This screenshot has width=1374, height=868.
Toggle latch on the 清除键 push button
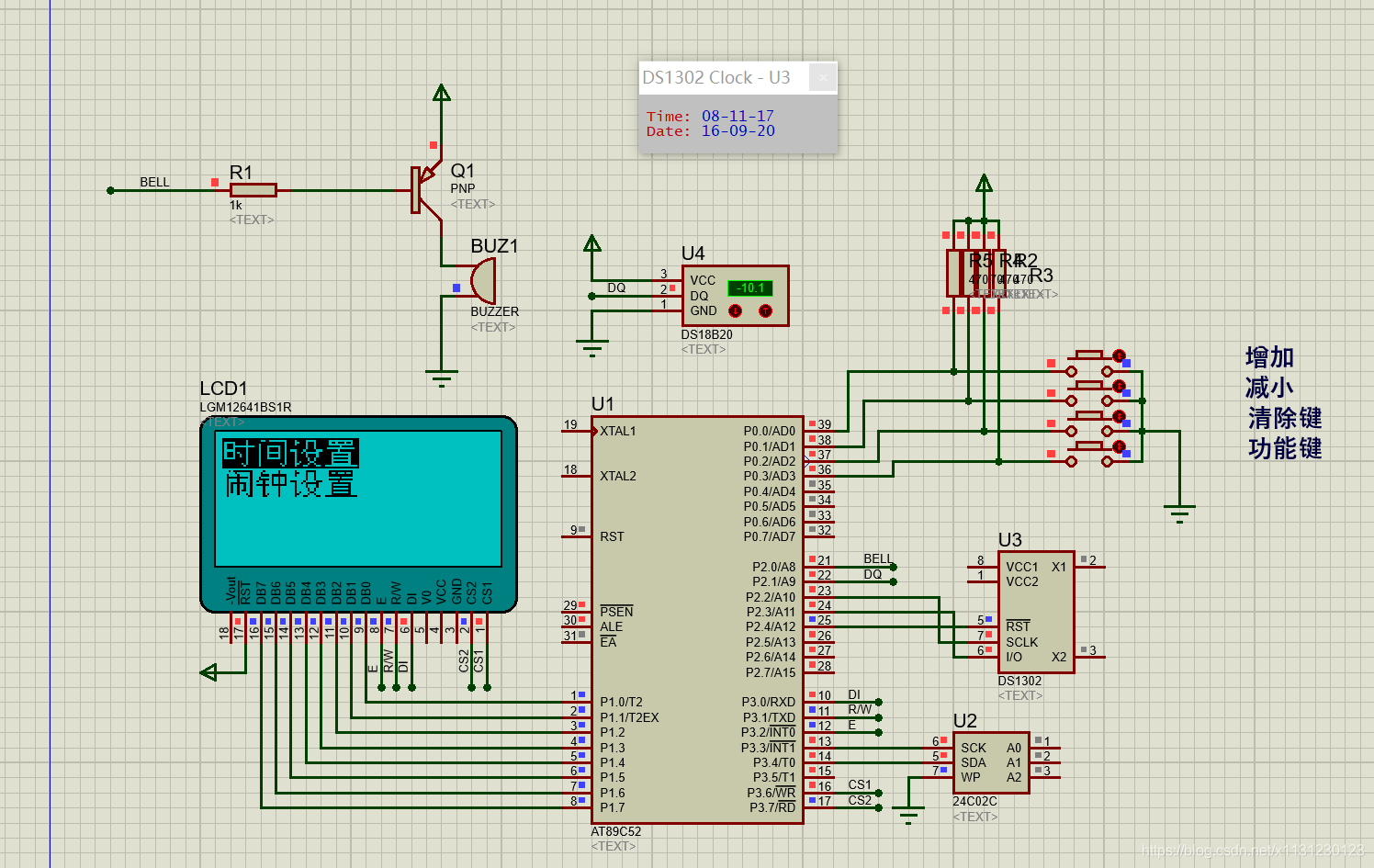(x=1119, y=417)
